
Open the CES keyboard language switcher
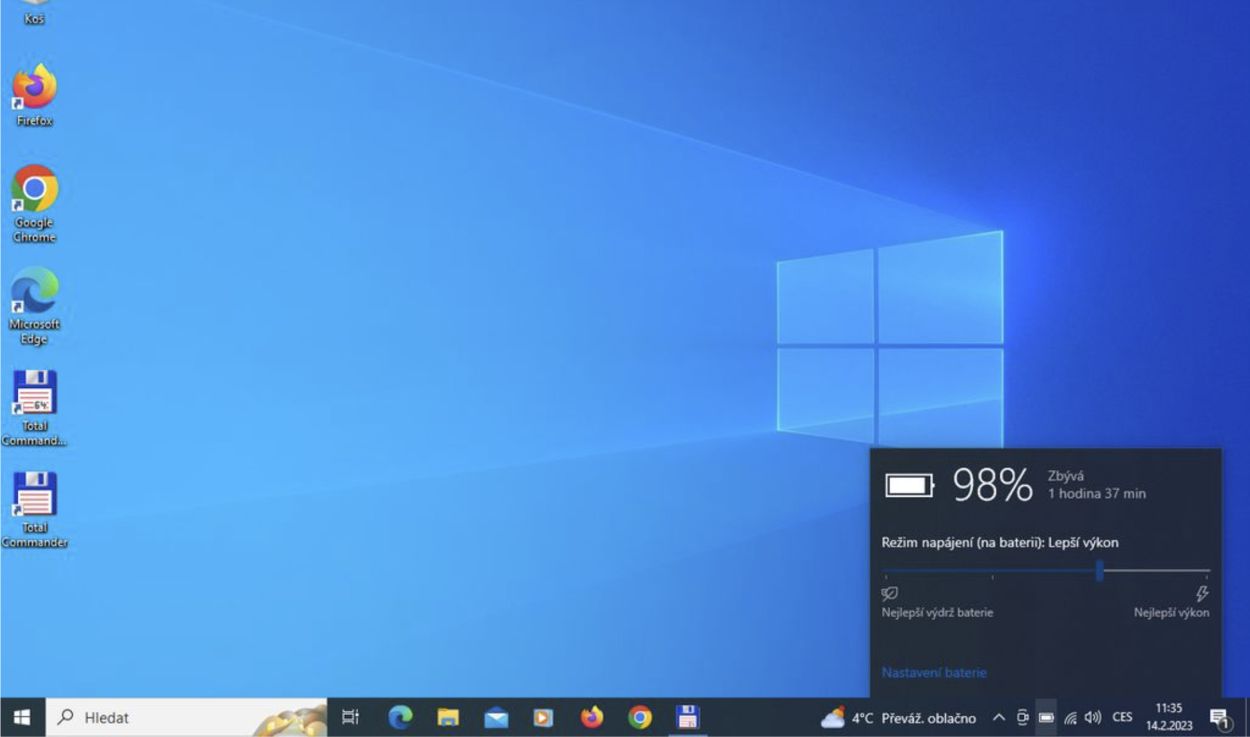click(x=1122, y=717)
